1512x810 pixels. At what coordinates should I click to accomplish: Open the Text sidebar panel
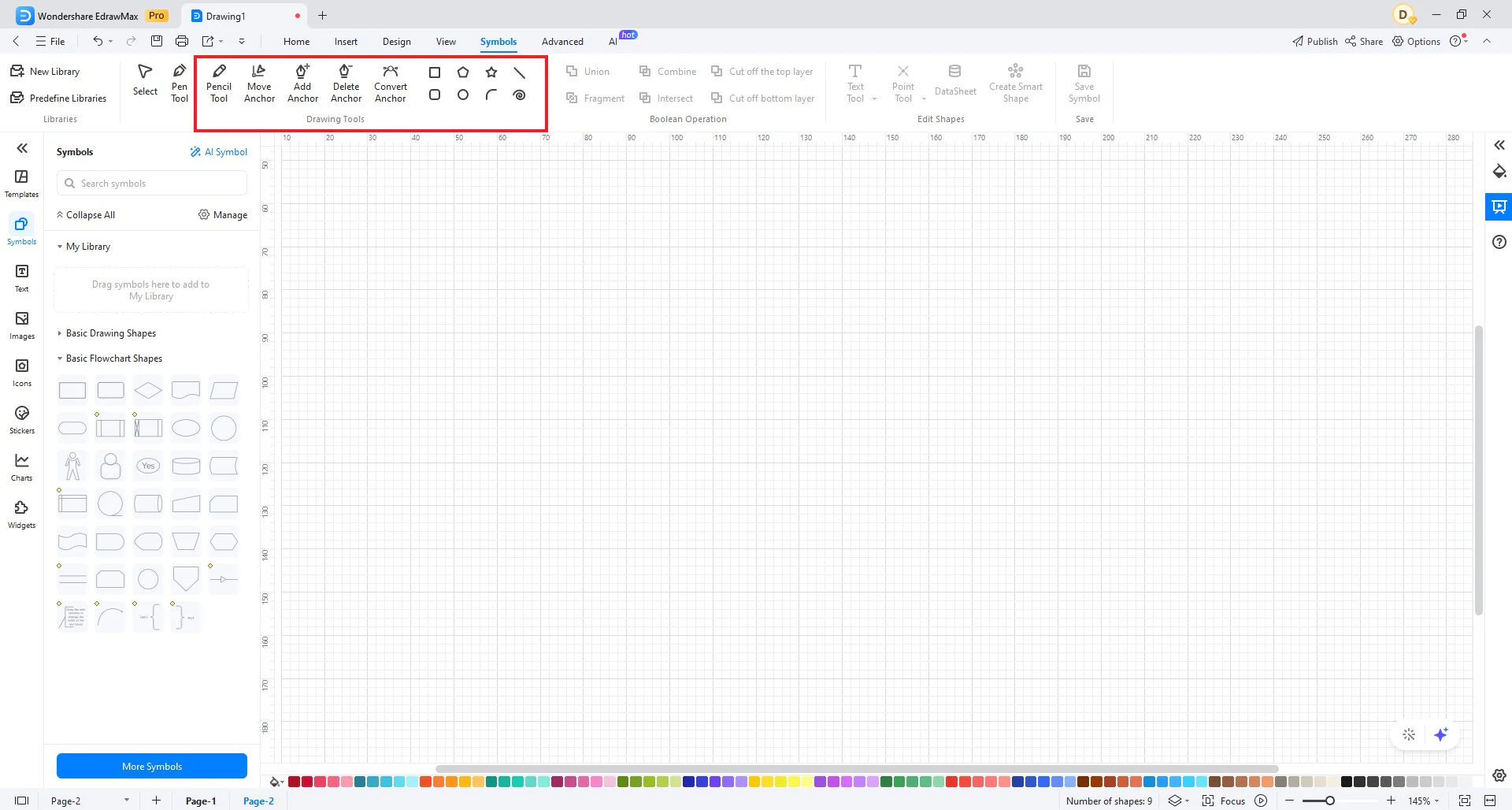tap(22, 278)
